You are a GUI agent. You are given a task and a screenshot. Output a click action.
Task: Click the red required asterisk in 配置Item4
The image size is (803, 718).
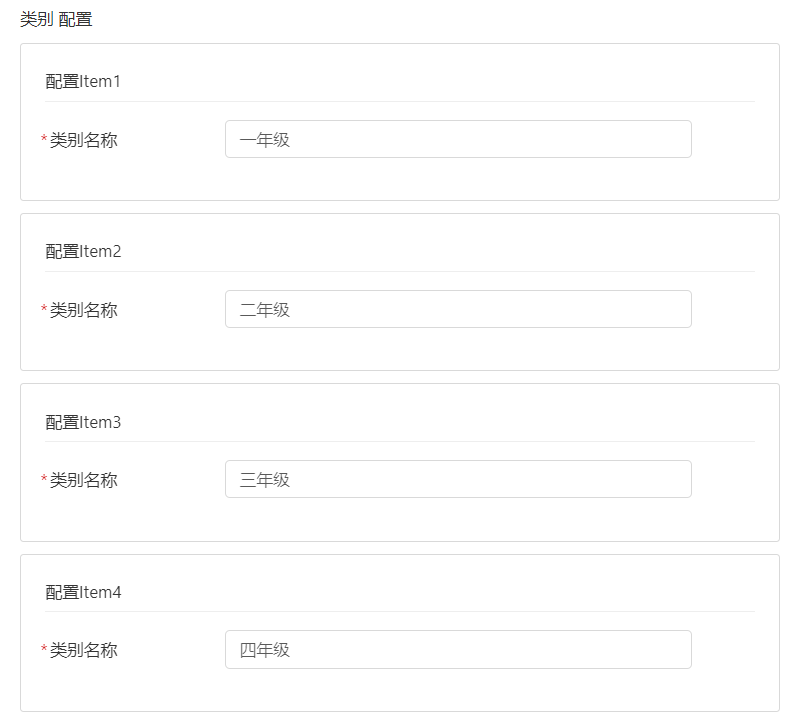tap(44, 651)
